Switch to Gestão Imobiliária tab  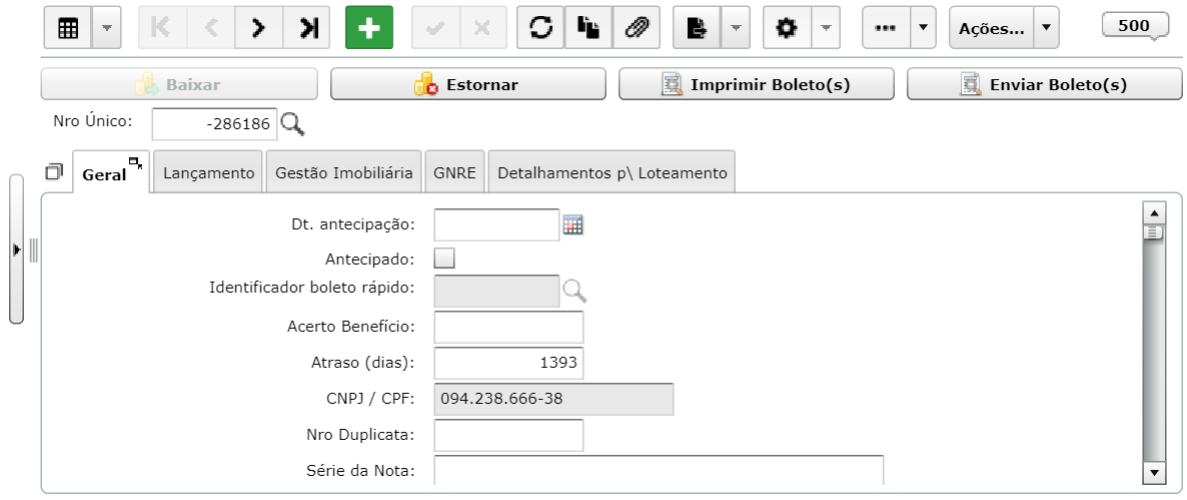tap(344, 173)
